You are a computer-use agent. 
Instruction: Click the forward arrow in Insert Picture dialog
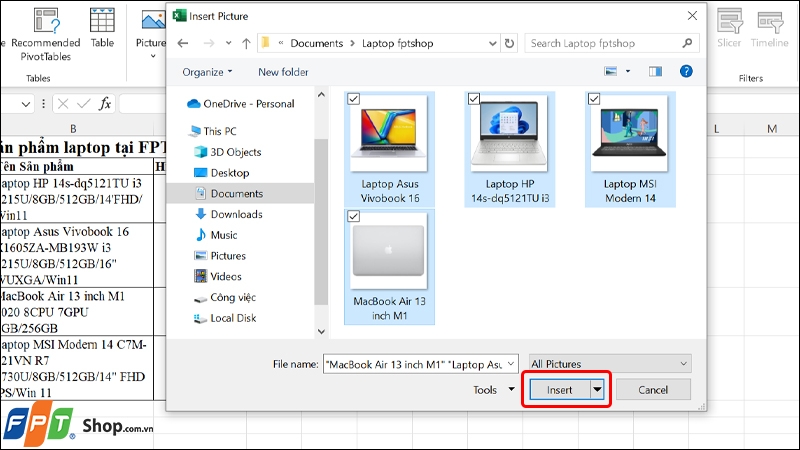coord(209,43)
